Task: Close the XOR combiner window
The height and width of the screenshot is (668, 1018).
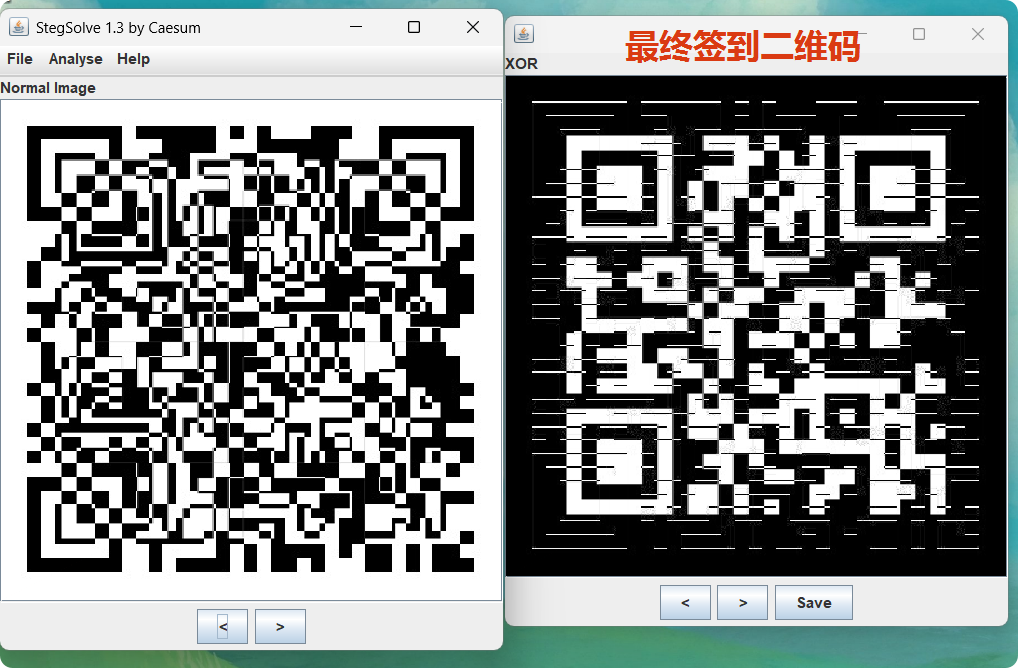Action: (978, 34)
